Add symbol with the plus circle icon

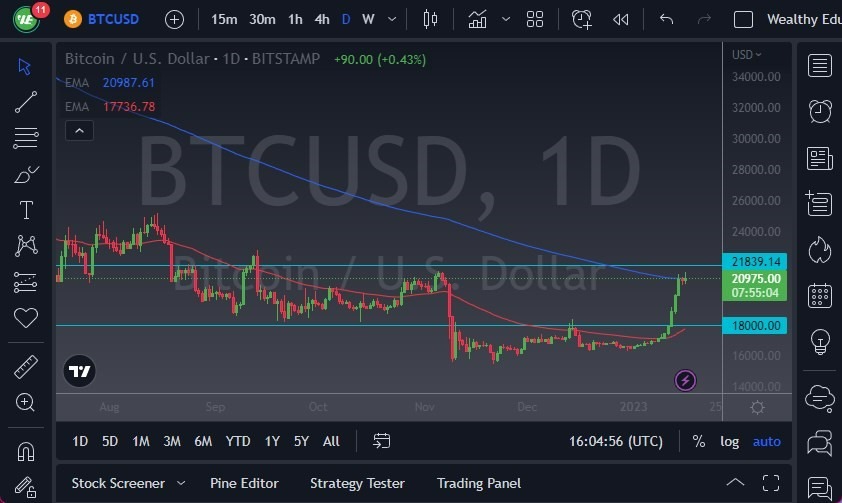(x=174, y=20)
